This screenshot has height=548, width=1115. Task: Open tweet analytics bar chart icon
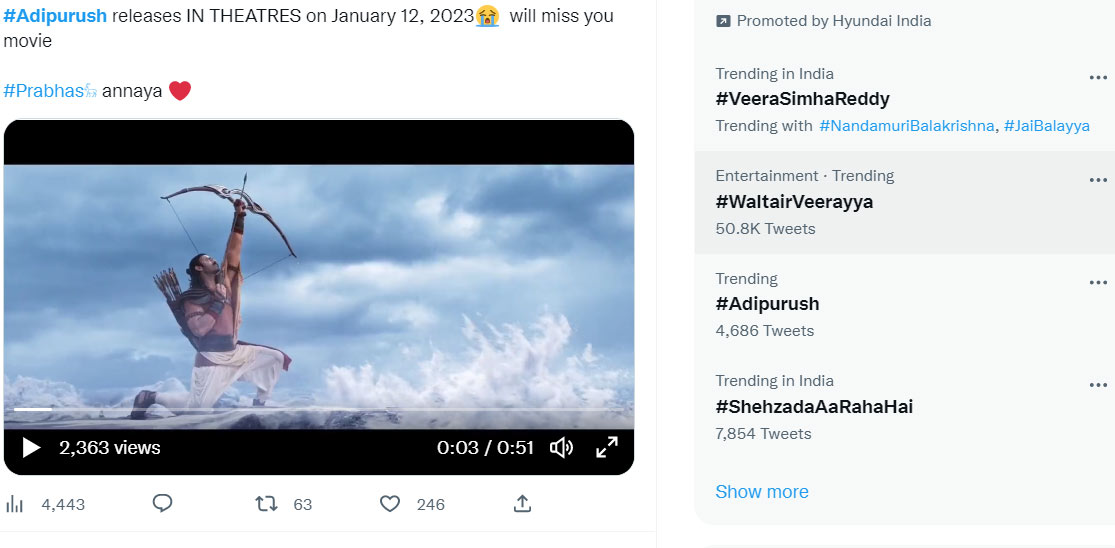click(x=14, y=505)
